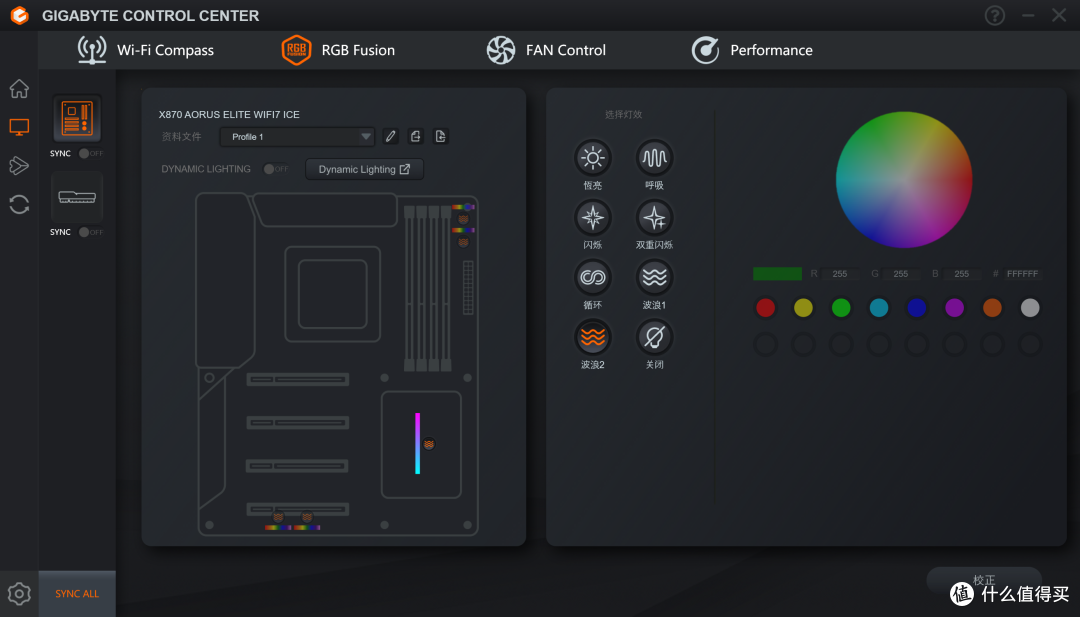Image resolution: width=1080 pixels, height=617 pixels.
Task: Select the motherboard device thumbnail
Action: pos(77,118)
